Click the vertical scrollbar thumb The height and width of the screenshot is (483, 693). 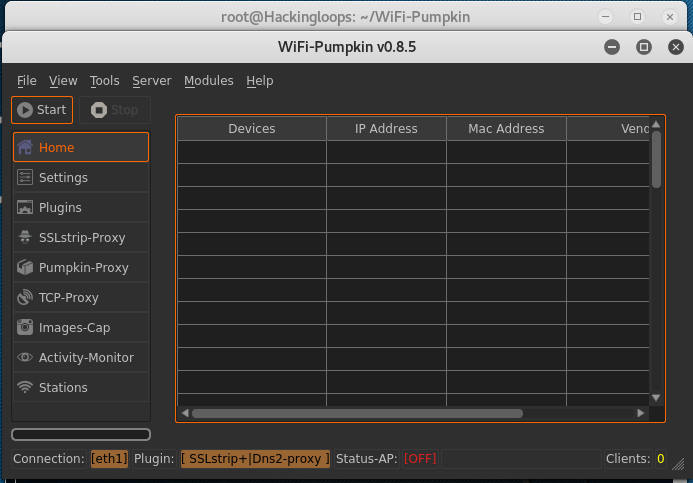(656, 160)
